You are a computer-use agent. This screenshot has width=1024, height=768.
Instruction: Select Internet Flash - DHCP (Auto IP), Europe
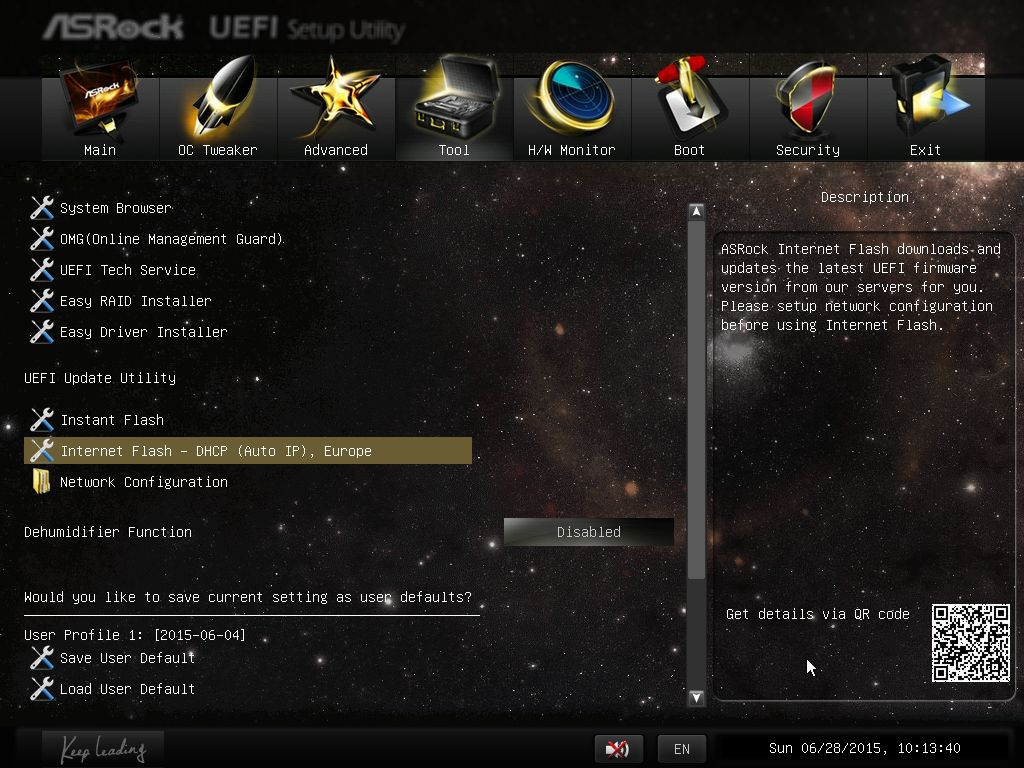click(248, 451)
